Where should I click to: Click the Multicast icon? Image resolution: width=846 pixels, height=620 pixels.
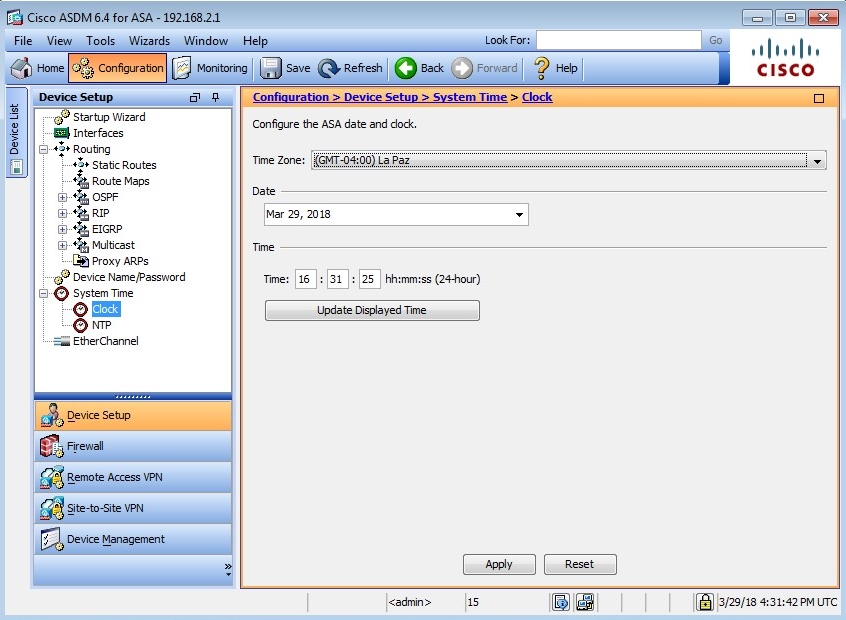pos(81,245)
